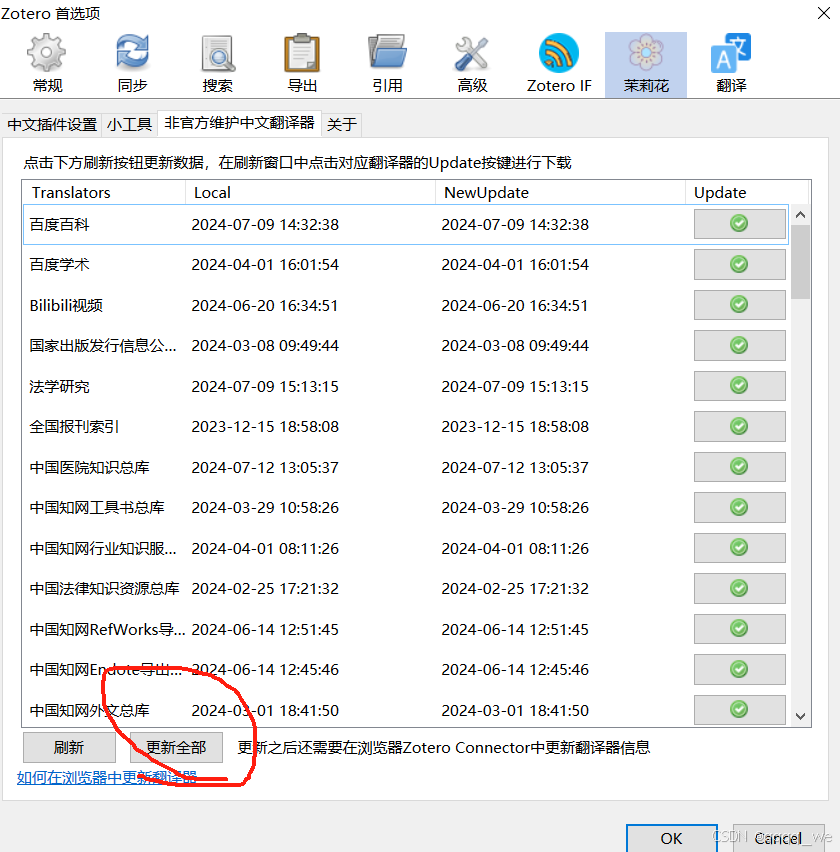Sort by the Translators column header
This screenshot has width=840, height=852.
(x=104, y=192)
